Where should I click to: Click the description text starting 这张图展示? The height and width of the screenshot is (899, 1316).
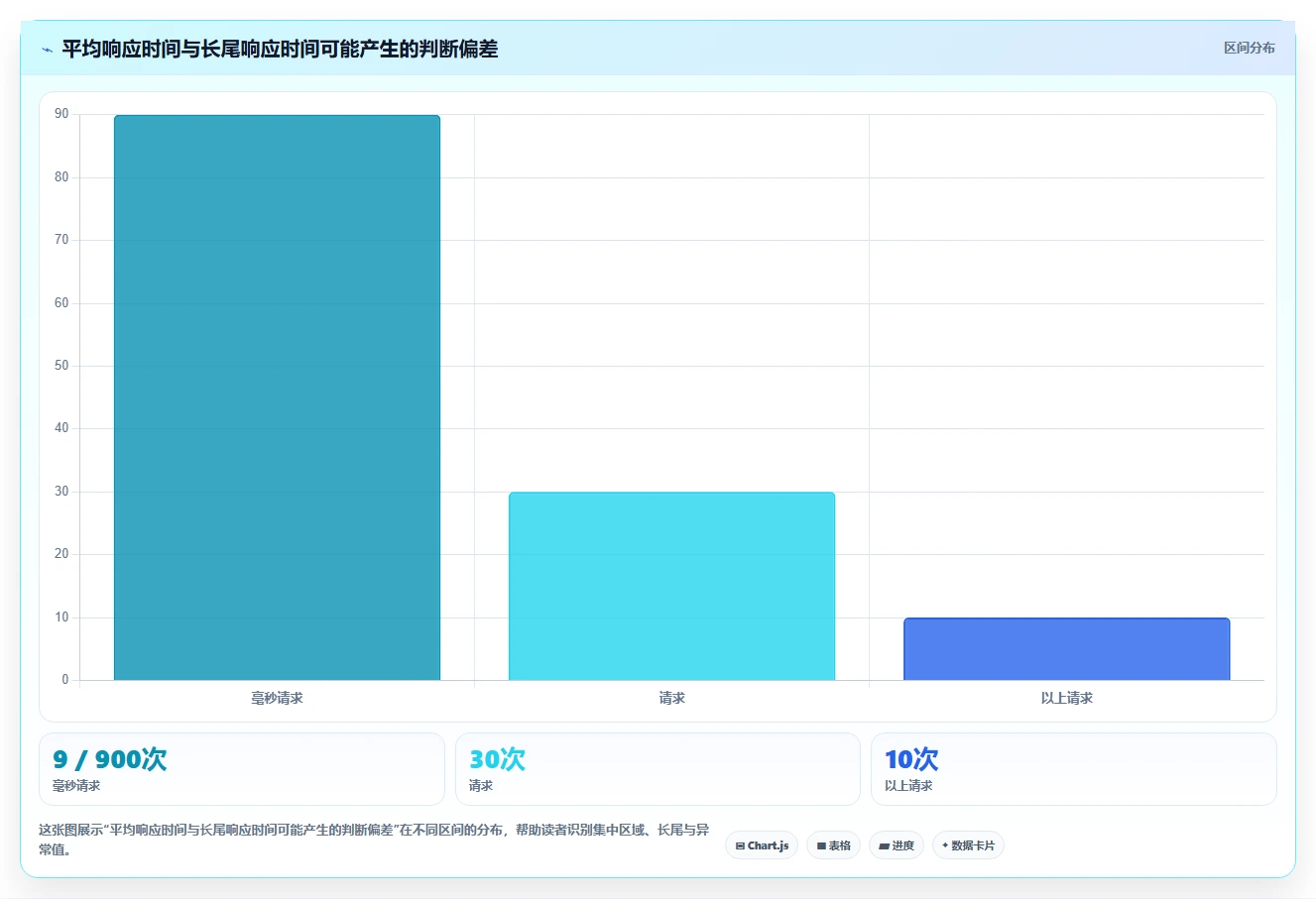point(374,840)
